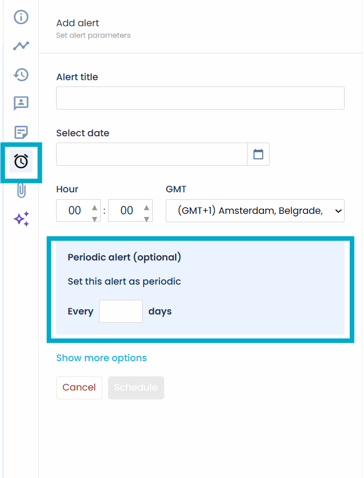364x478 pixels.
Task: Open the info icon in sidebar
Action: click(21, 17)
